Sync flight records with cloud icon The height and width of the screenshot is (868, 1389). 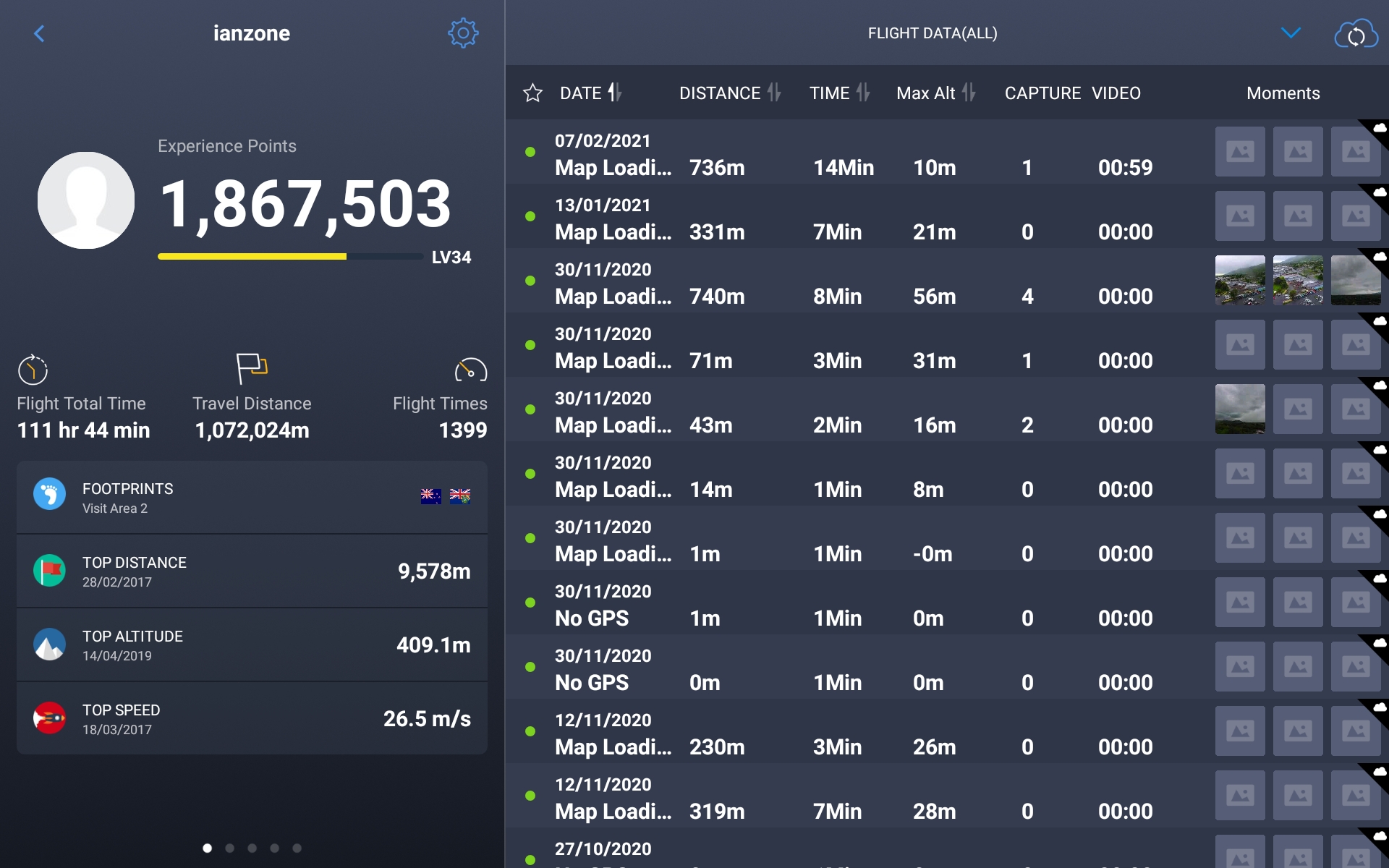click(1356, 33)
